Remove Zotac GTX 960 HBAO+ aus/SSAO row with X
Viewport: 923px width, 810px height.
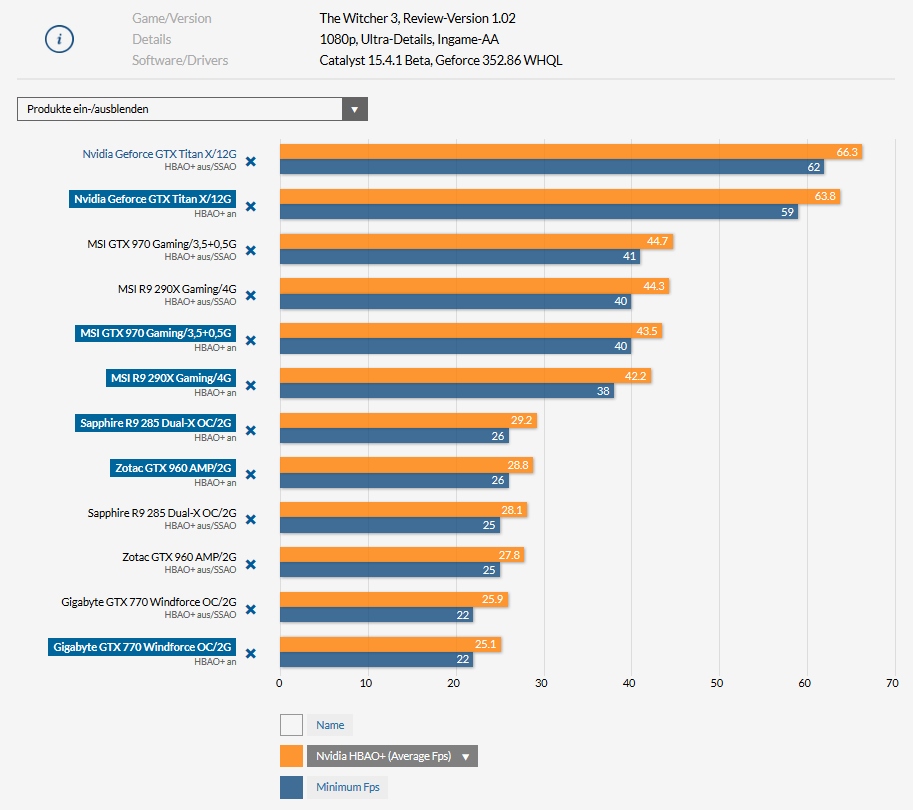(251, 565)
